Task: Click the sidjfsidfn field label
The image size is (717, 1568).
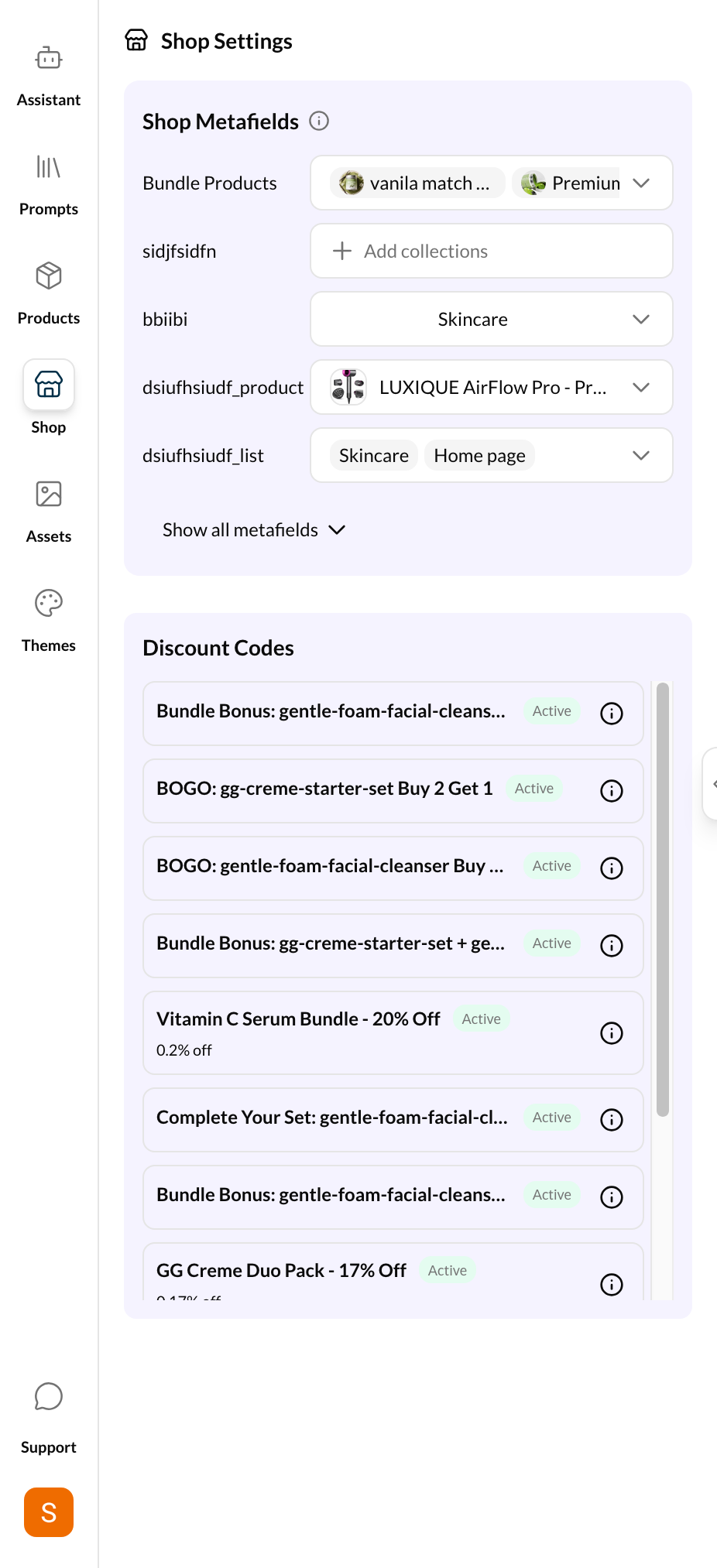Action: tap(179, 252)
